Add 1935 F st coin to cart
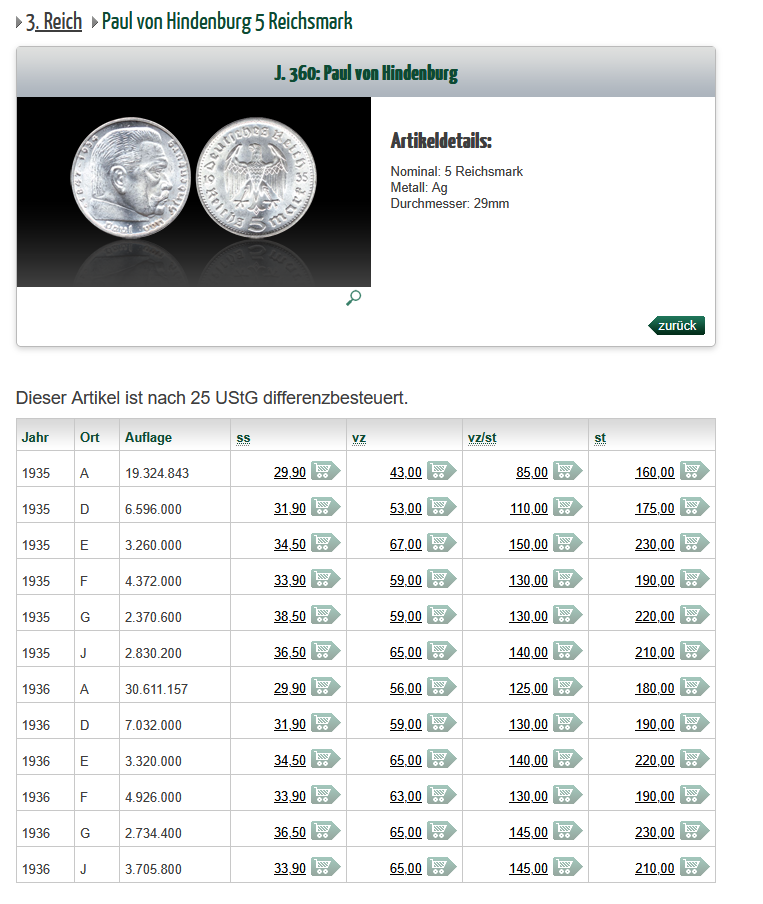The width and height of the screenshot is (763, 904). (694, 579)
